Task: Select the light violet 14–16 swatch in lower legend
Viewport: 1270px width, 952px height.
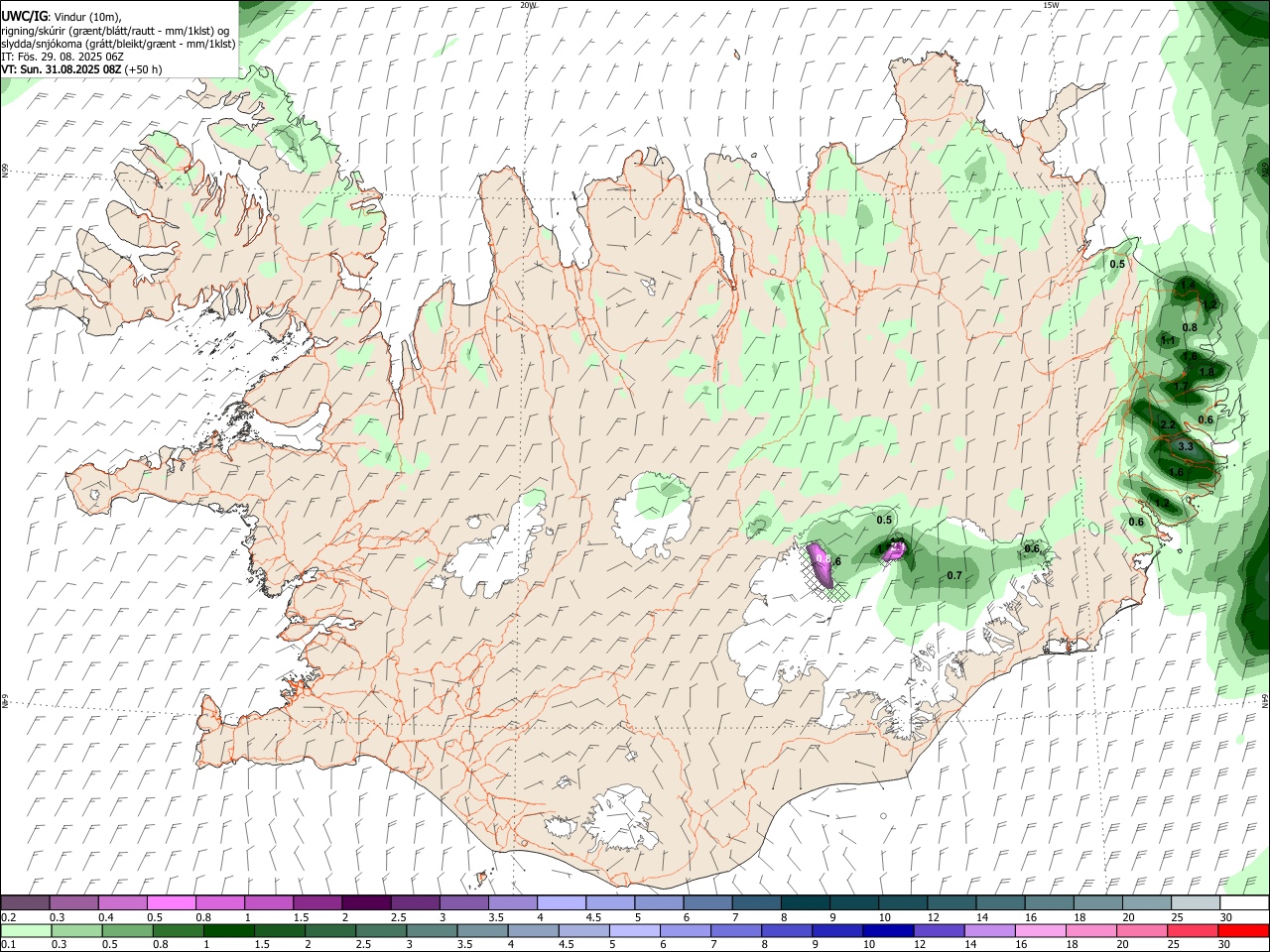Action: coord(988,931)
